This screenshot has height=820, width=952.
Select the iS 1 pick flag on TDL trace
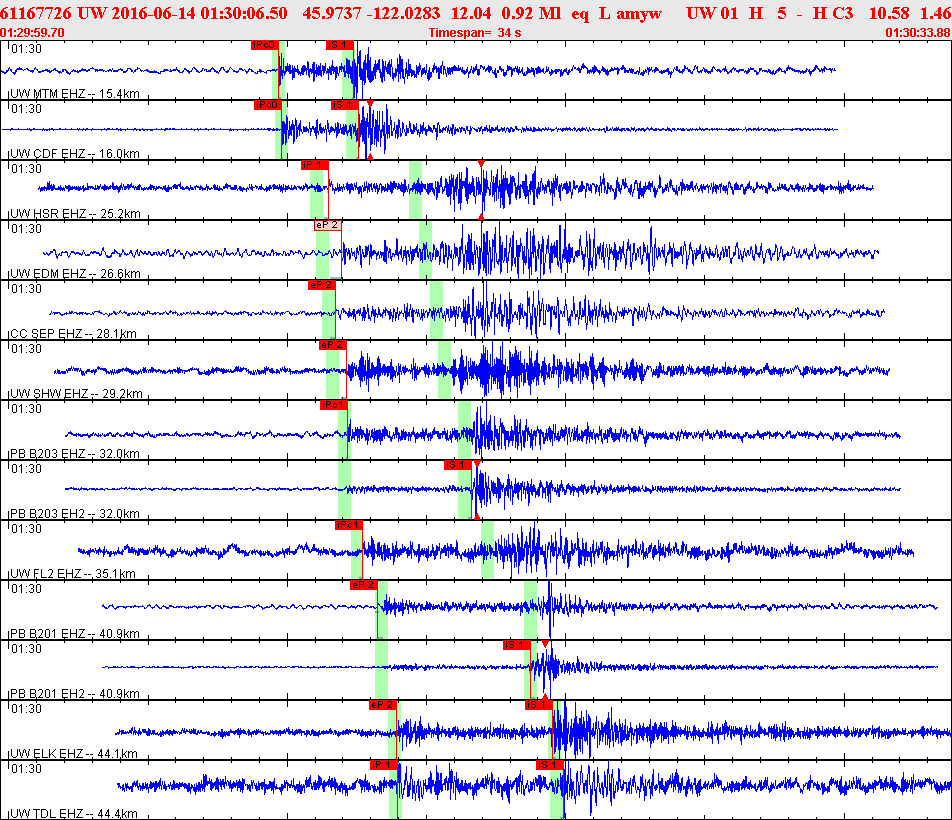point(550,766)
